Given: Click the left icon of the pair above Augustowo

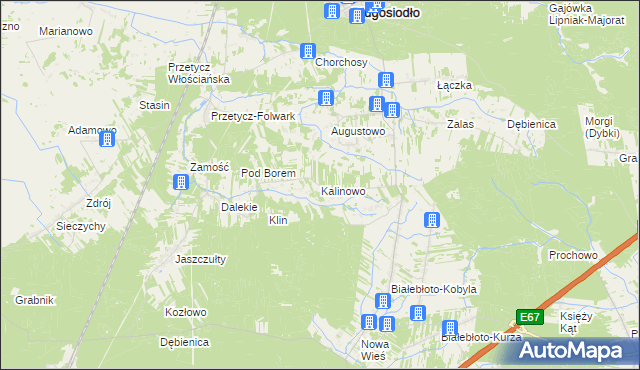Looking at the screenshot, I should pyautogui.click(x=377, y=104).
